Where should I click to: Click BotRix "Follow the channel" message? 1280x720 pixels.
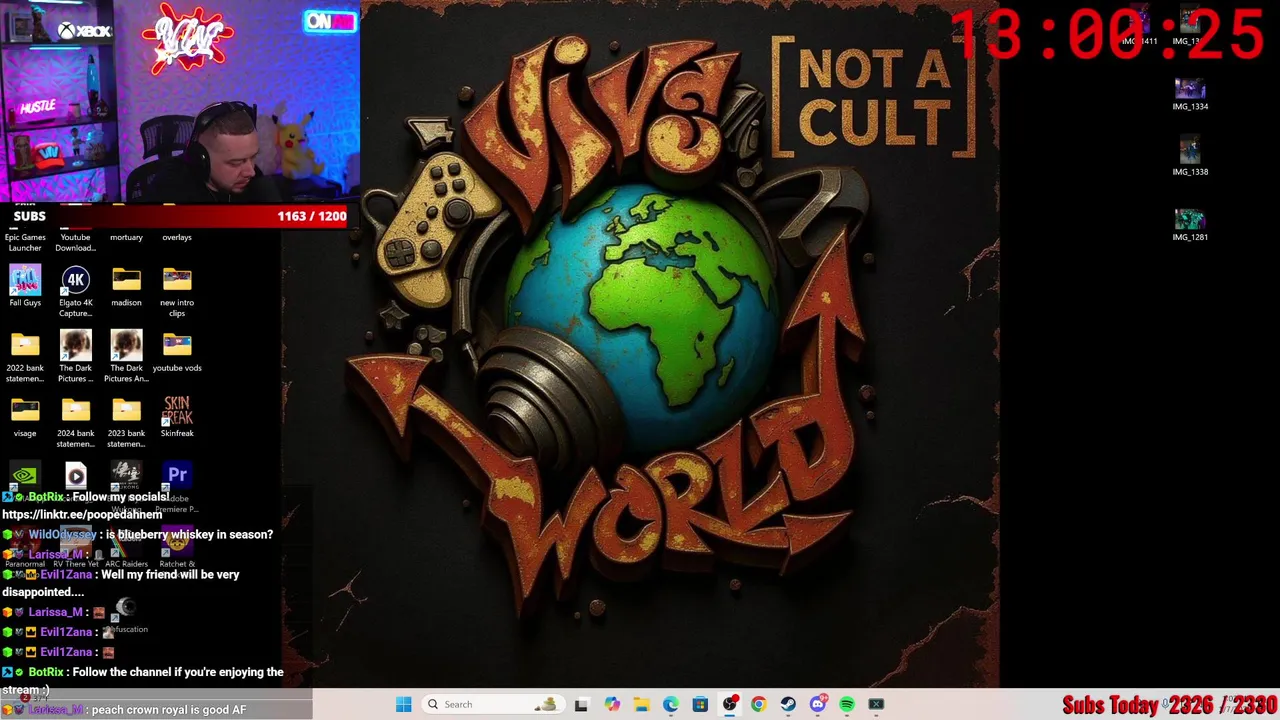[x=144, y=681]
